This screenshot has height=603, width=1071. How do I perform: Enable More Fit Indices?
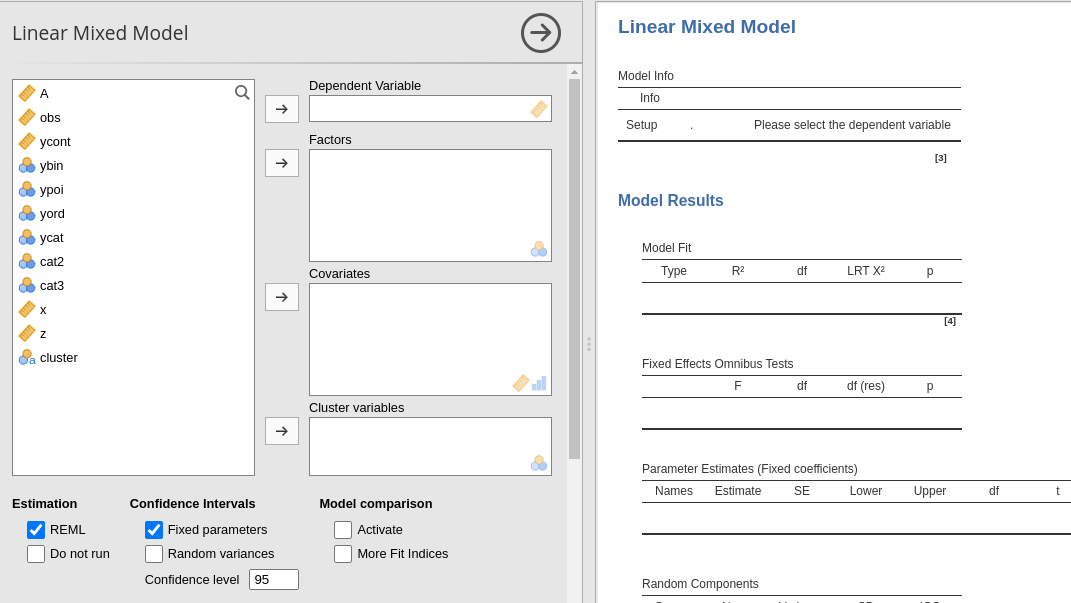tap(342, 554)
